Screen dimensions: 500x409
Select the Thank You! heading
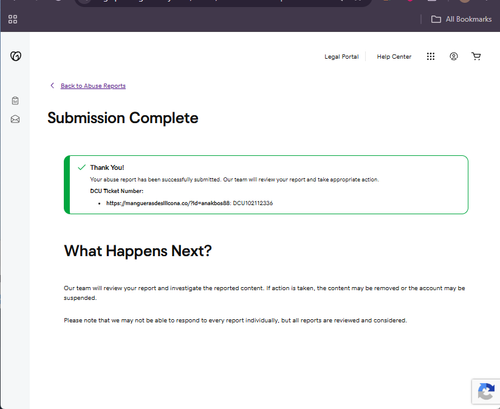tap(107, 167)
